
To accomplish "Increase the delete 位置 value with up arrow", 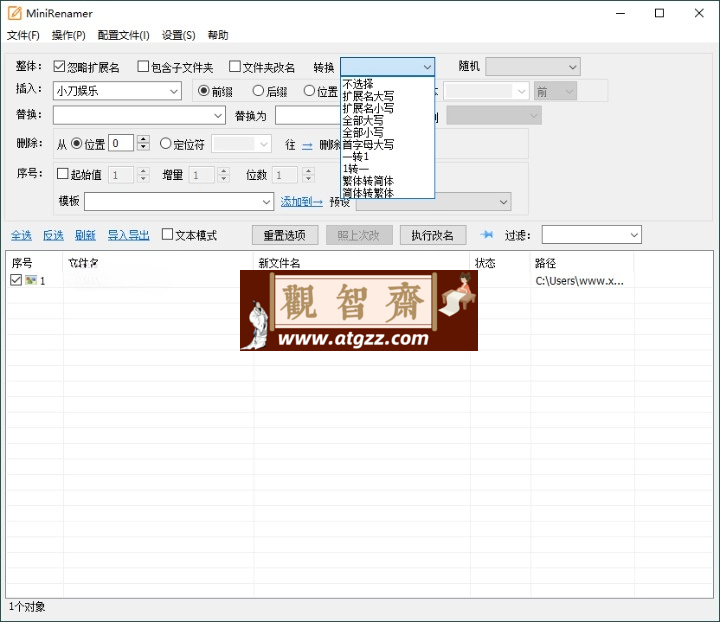I will click(x=144, y=139).
